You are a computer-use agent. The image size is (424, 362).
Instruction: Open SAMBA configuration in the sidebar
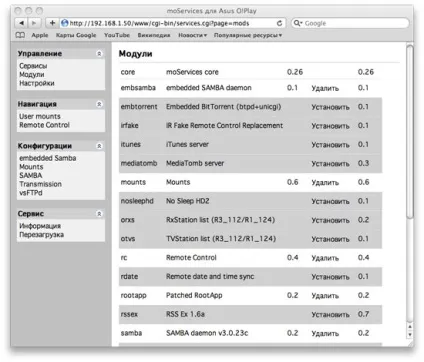pos(31,175)
